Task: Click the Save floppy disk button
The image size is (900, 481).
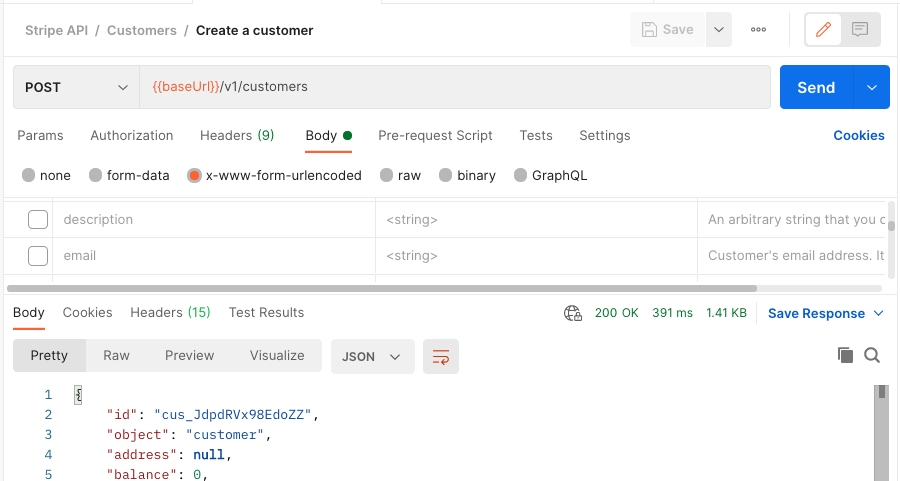Action: (668, 30)
